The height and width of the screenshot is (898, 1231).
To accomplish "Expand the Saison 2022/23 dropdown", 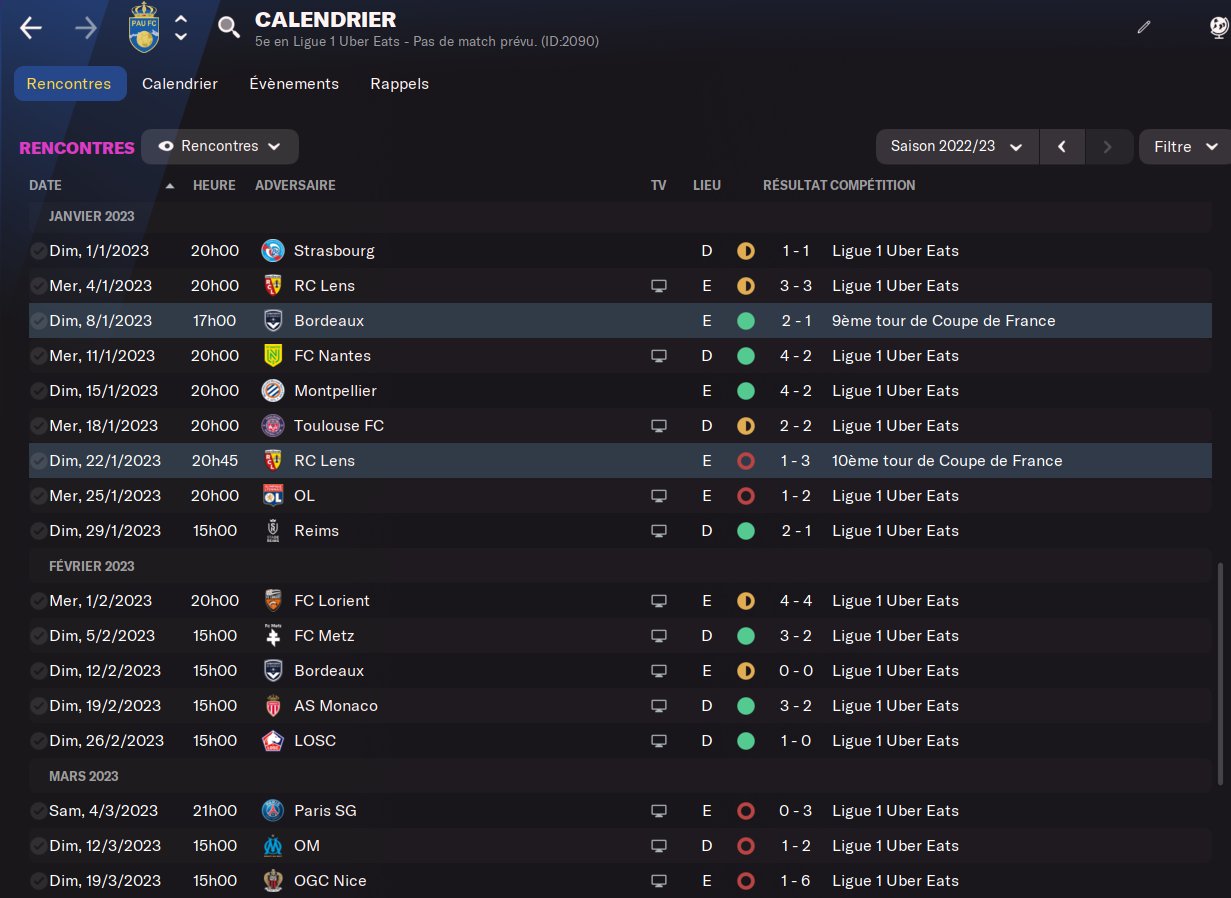I will tap(957, 147).
